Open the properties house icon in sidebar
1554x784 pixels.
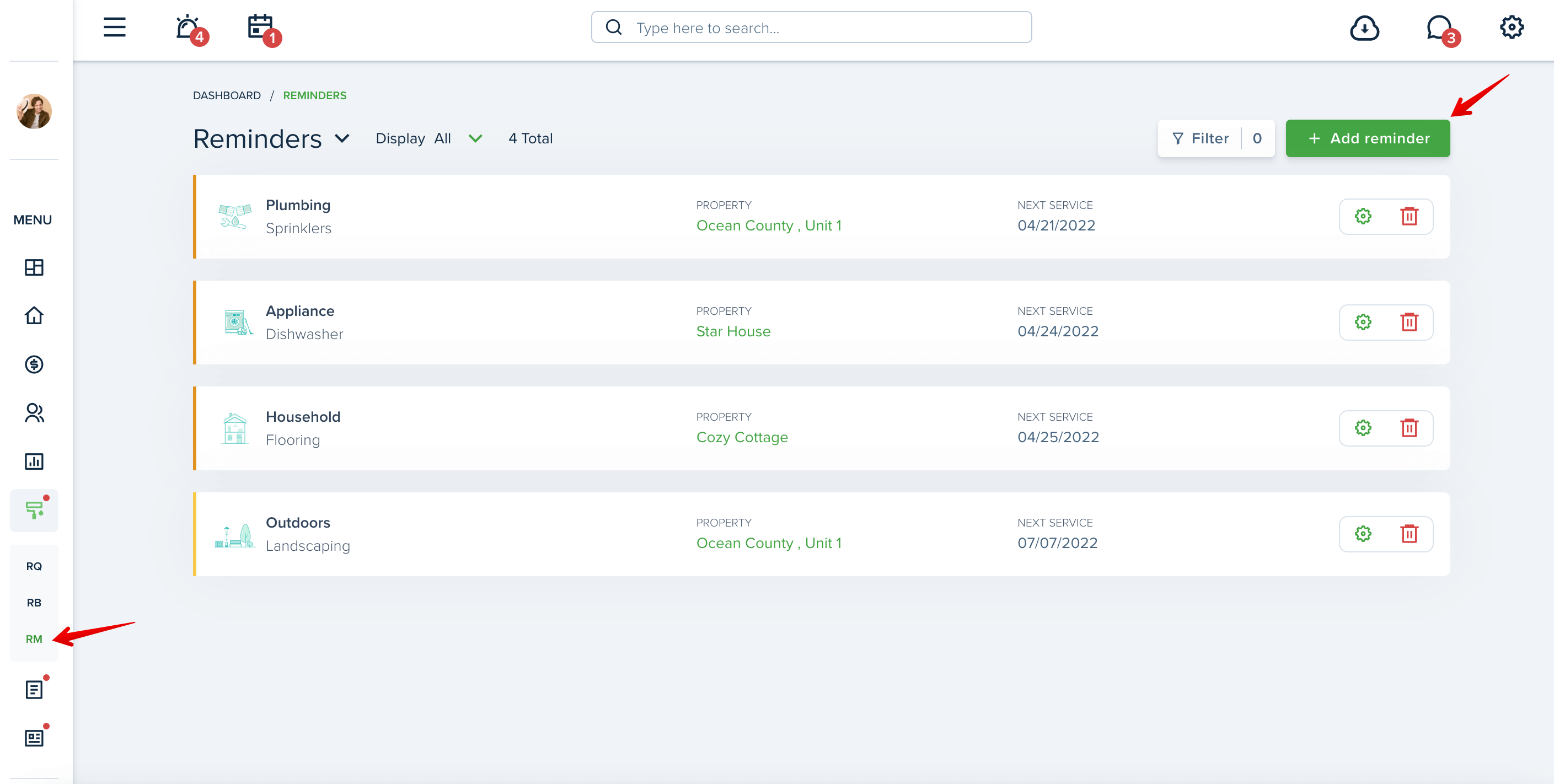34,315
